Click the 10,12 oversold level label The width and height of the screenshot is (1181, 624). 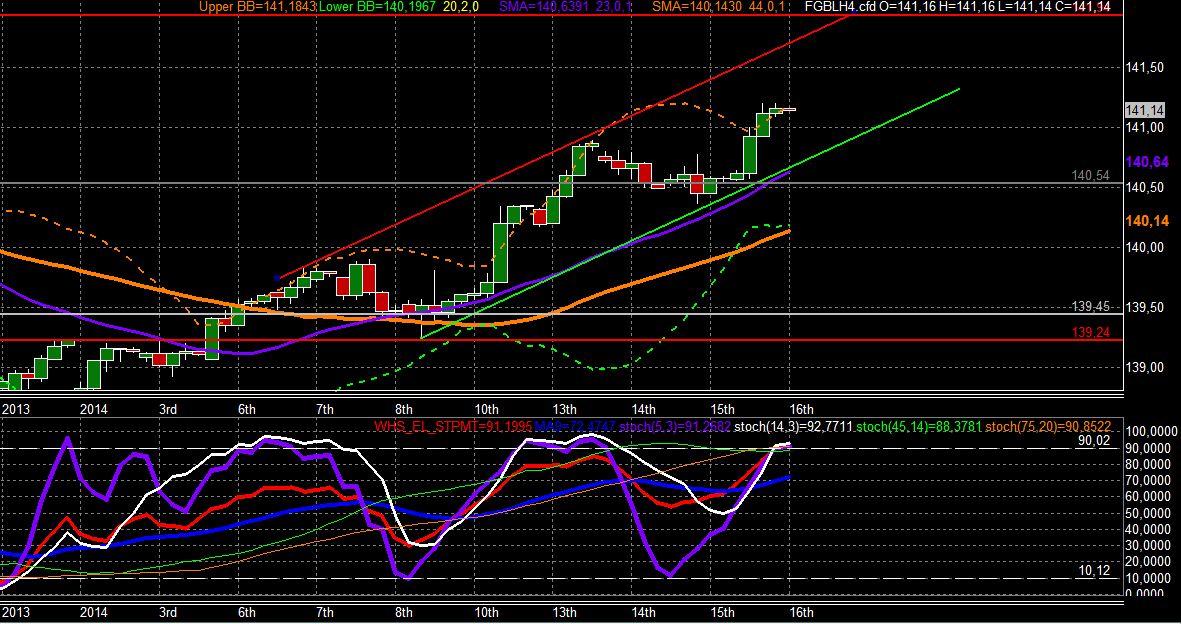[1094, 570]
